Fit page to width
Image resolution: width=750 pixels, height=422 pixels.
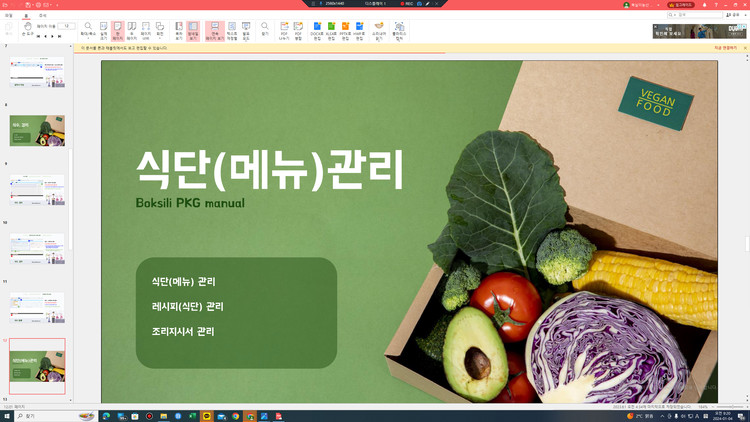(x=146, y=31)
